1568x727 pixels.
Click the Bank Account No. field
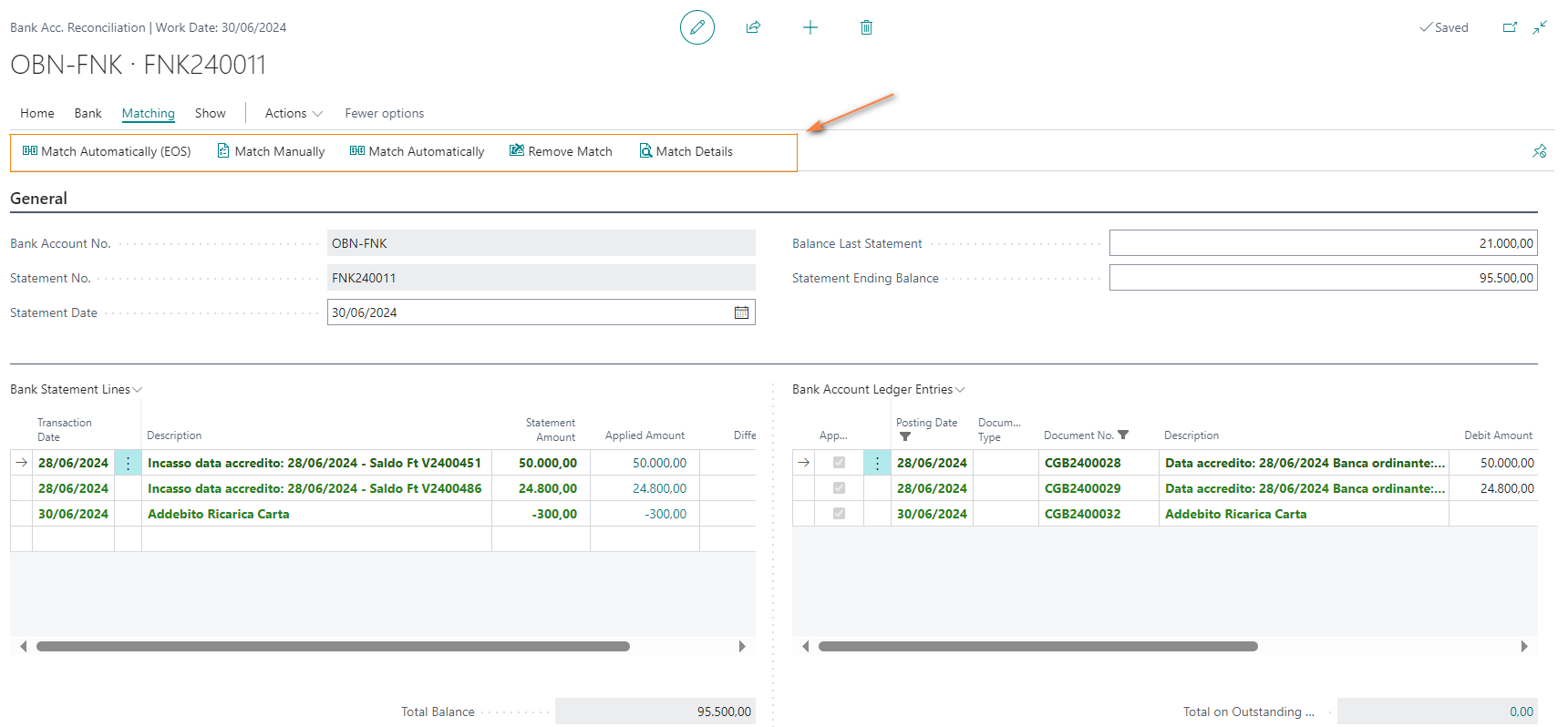click(x=542, y=243)
